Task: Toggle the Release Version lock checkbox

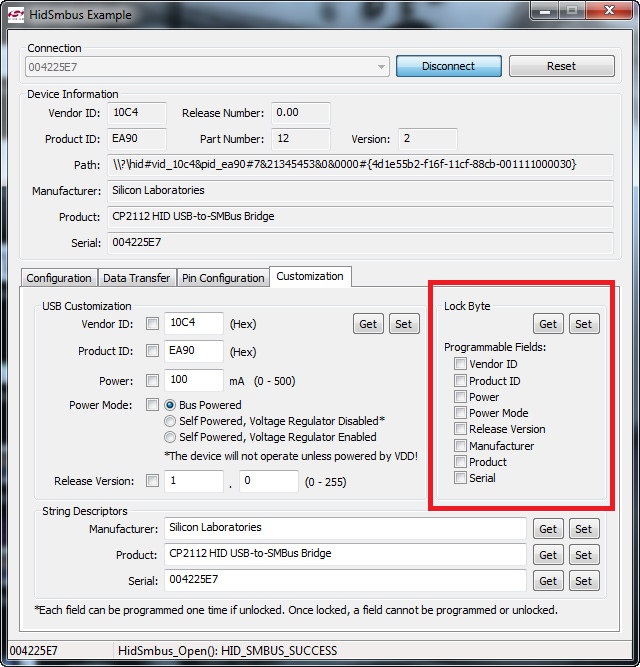Action: pyautogui.click(x=460, y=429)
